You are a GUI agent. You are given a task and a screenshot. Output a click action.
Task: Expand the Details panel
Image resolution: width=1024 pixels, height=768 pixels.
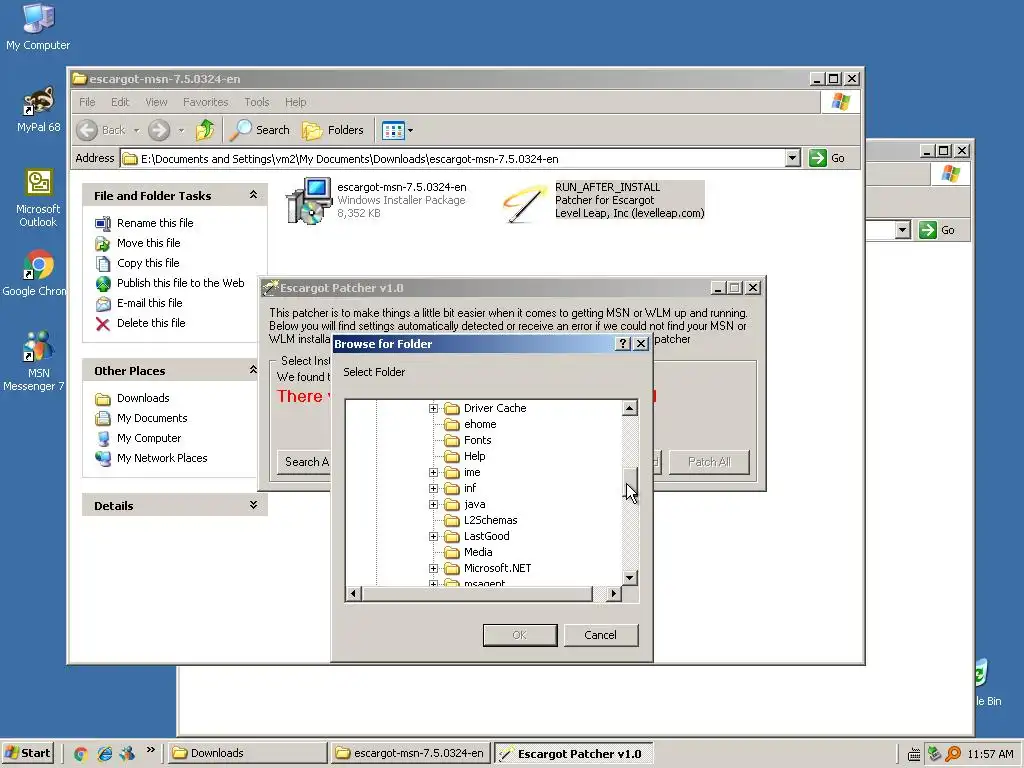[253, 505]
